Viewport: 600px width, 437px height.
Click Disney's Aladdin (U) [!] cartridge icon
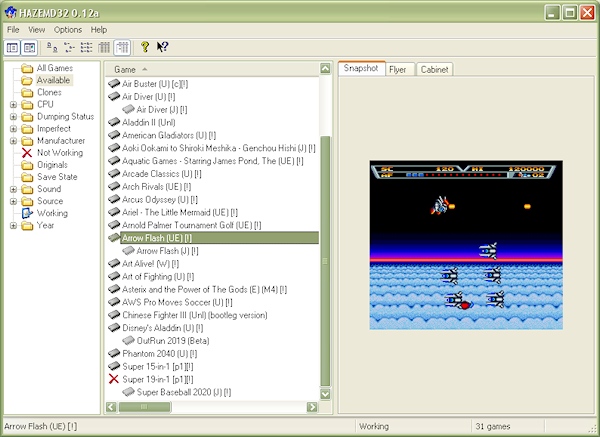[x=114, y=328]
